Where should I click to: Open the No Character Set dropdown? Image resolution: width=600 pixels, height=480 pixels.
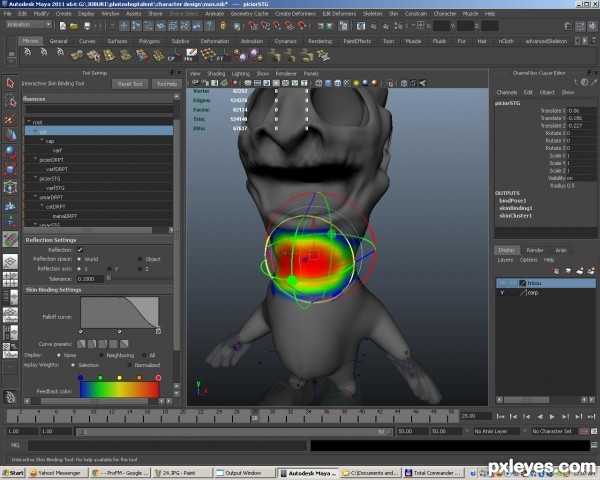[x=554, y=431]
